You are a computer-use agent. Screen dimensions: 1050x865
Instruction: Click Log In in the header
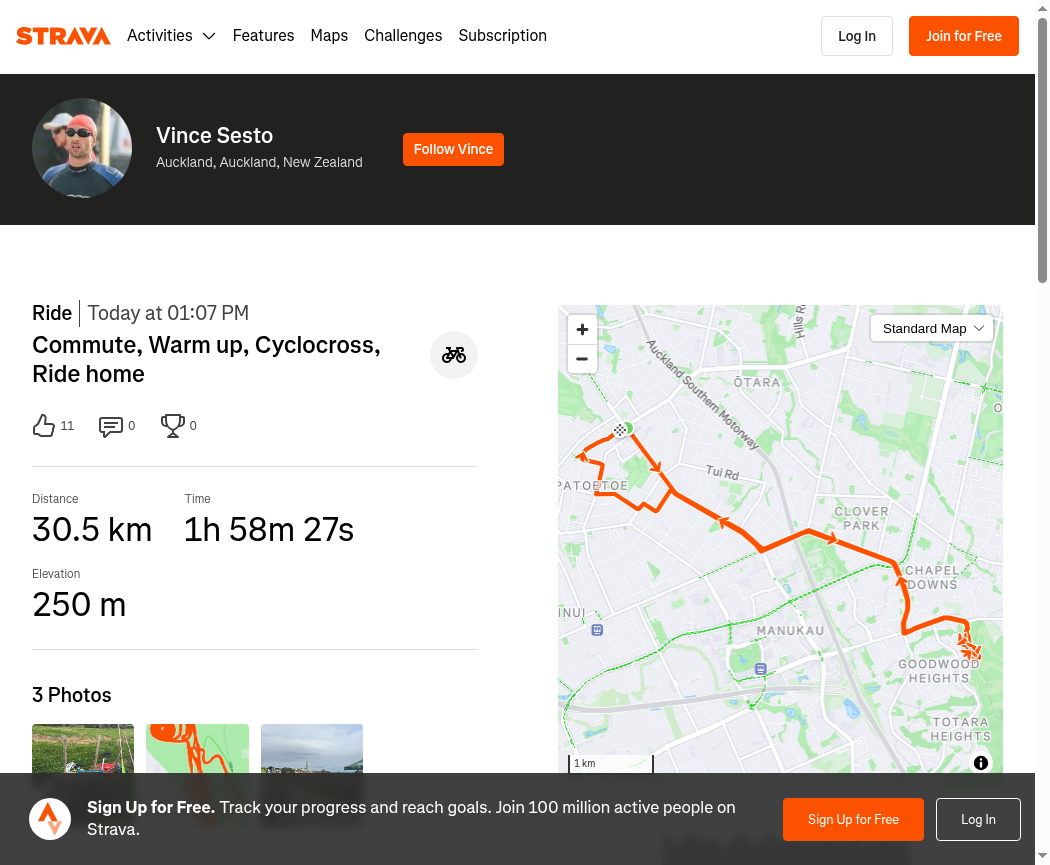pos(856,36)
